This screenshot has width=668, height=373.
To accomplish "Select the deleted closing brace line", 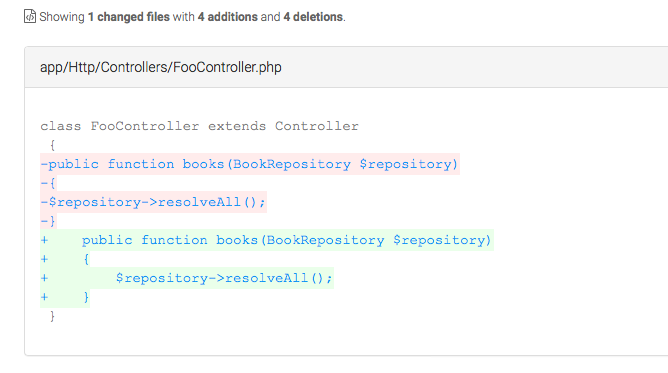I will pos(48,221).
